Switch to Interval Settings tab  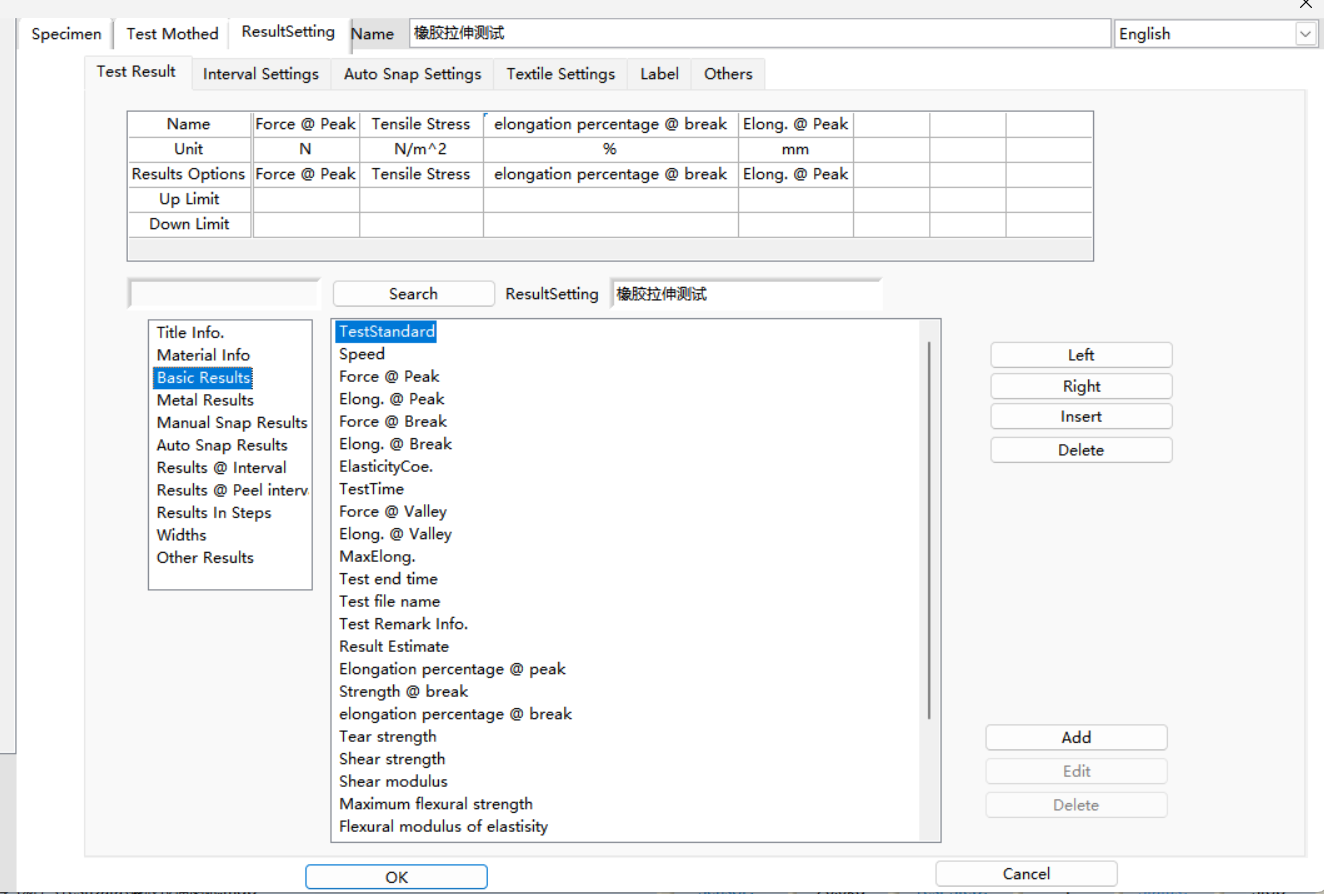click(260, 74)
